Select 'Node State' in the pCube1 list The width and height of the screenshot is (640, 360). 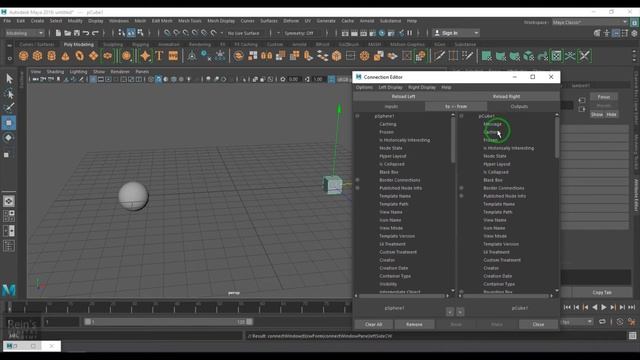[x=495, y=156]
